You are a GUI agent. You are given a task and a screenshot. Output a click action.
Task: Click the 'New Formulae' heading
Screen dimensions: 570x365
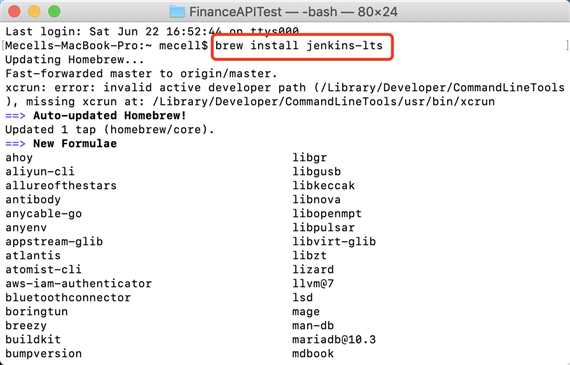point(75,144)
